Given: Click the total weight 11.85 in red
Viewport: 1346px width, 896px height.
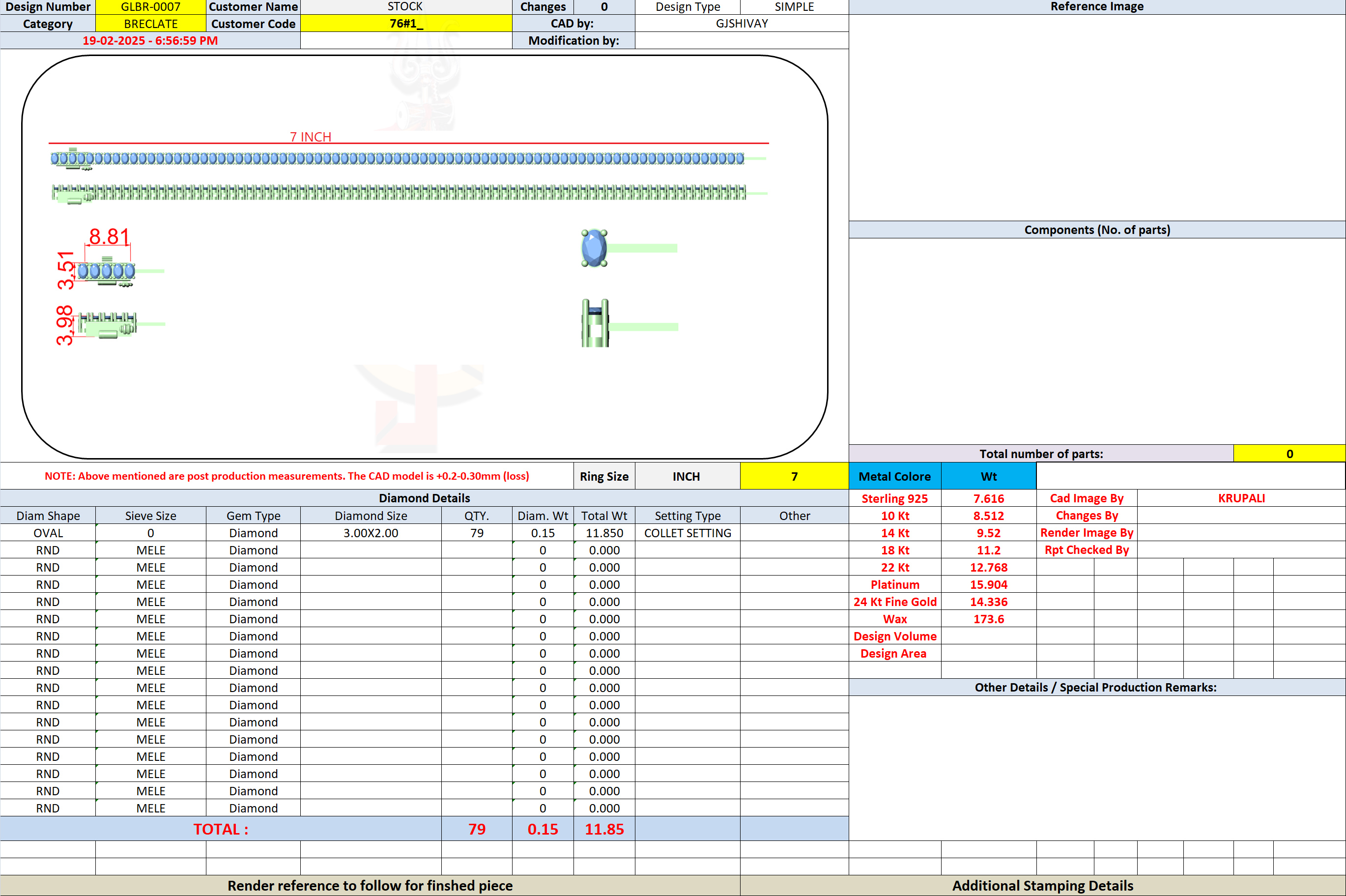Looking at the screenshot, I should (604, 829).
